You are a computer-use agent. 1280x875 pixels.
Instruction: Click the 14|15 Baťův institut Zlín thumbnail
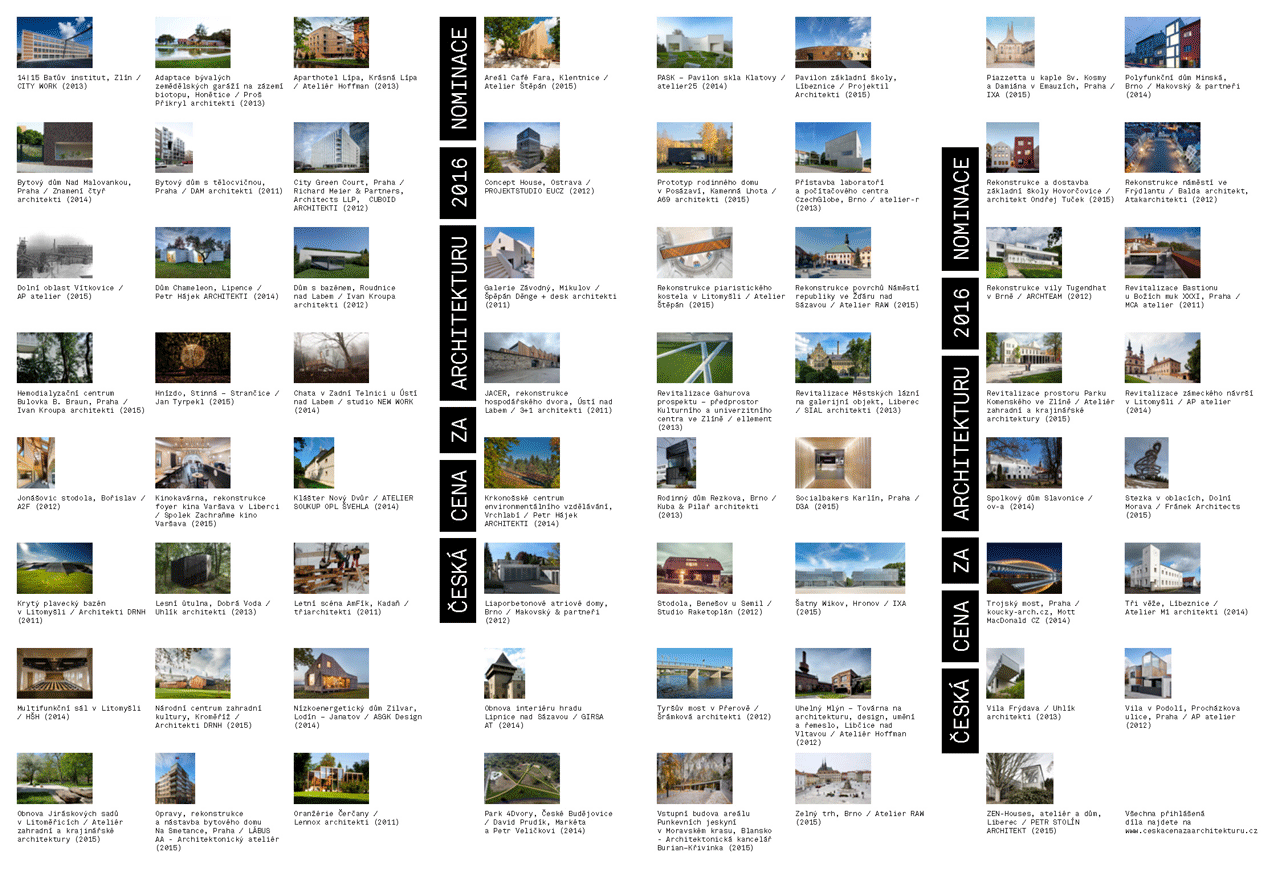(x=54, y=42)
